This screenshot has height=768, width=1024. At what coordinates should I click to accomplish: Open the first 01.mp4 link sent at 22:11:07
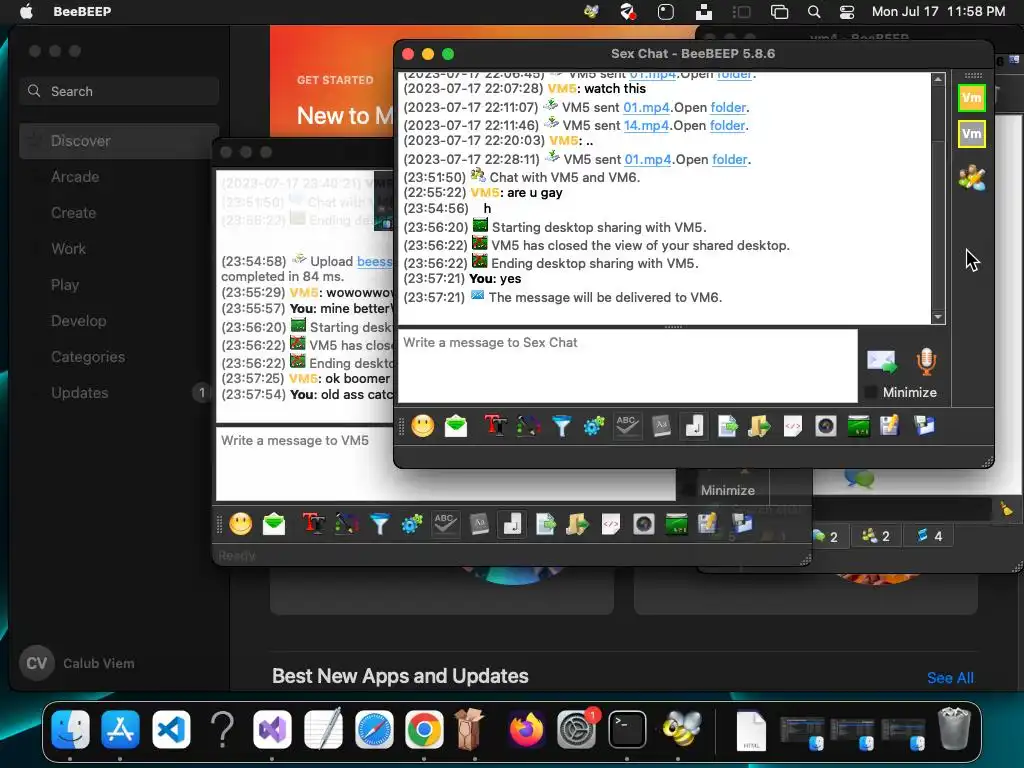pos(646,107)
